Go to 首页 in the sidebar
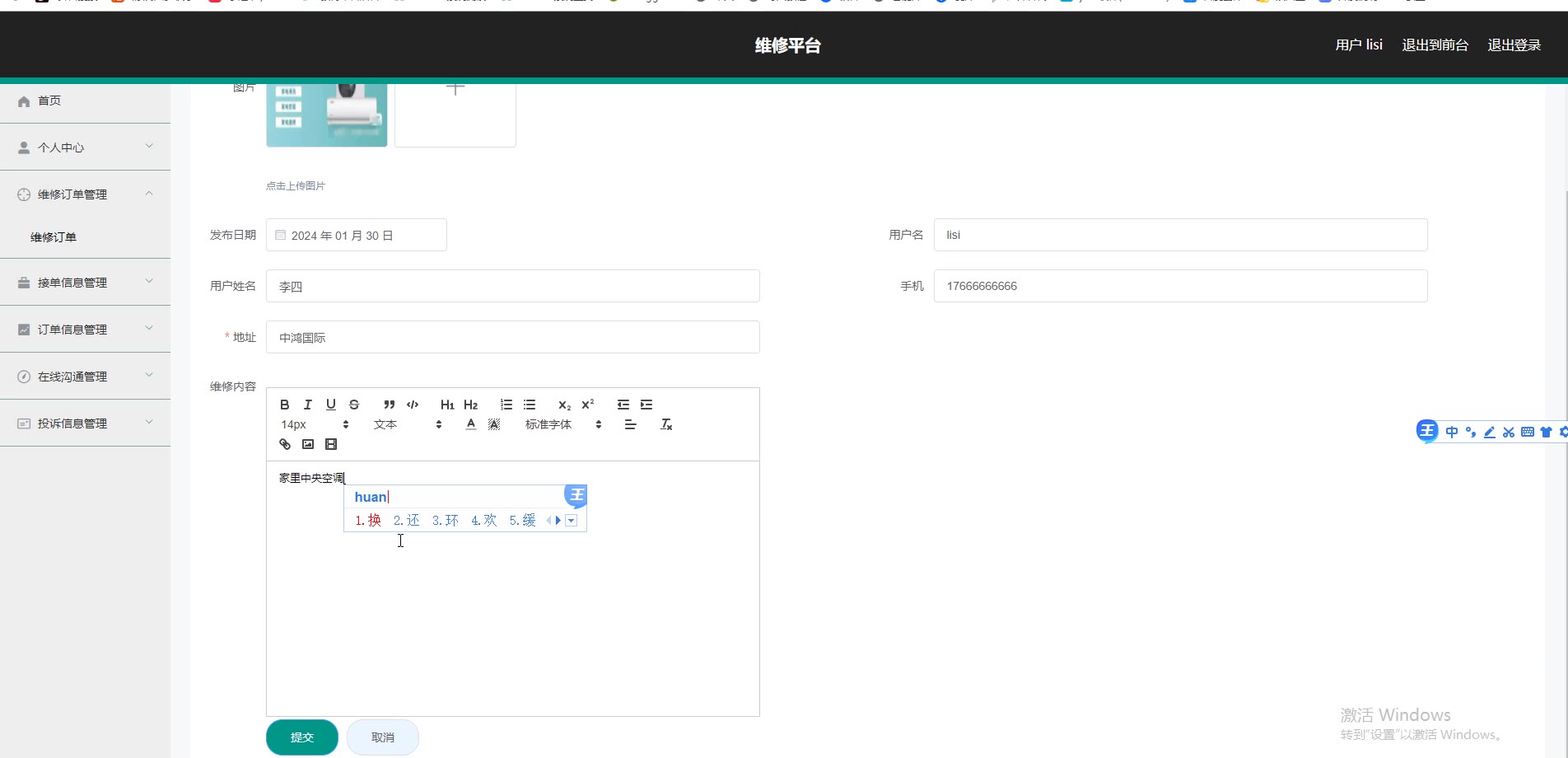Image resolution: width=1568 pixels, height=758 pixels. [85, 101]
